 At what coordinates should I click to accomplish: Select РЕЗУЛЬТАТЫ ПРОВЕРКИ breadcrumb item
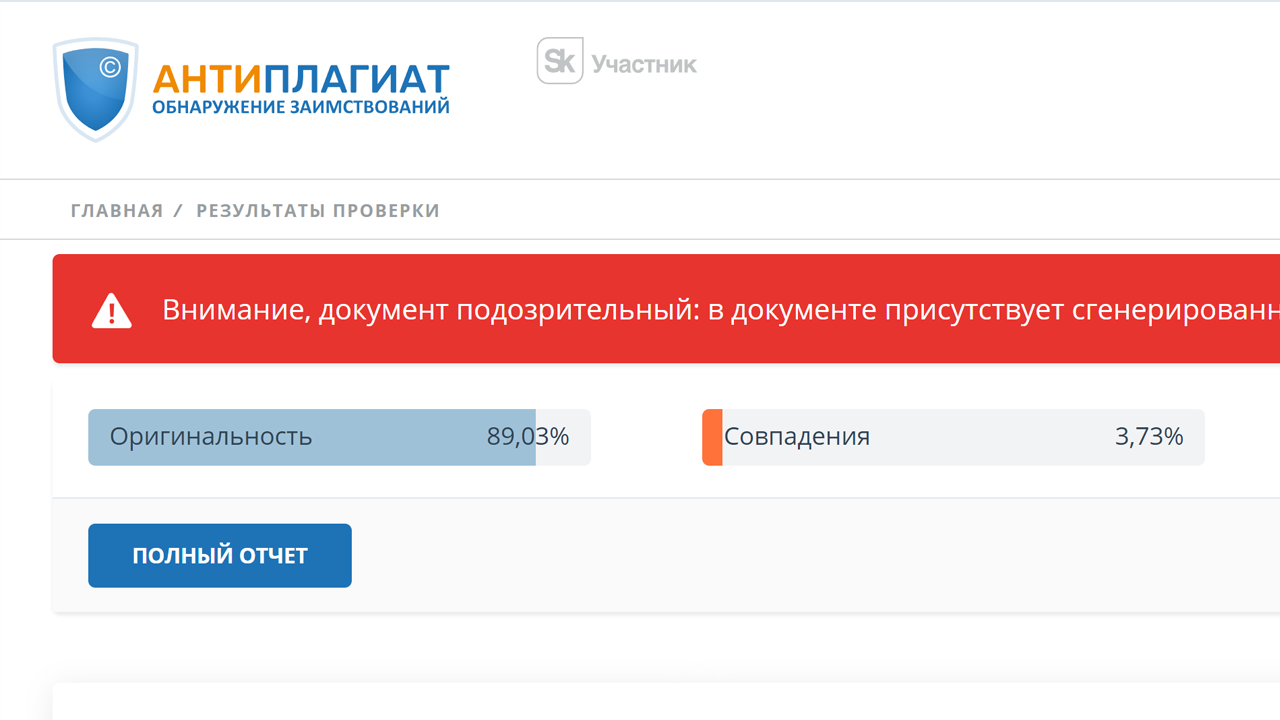318,211
